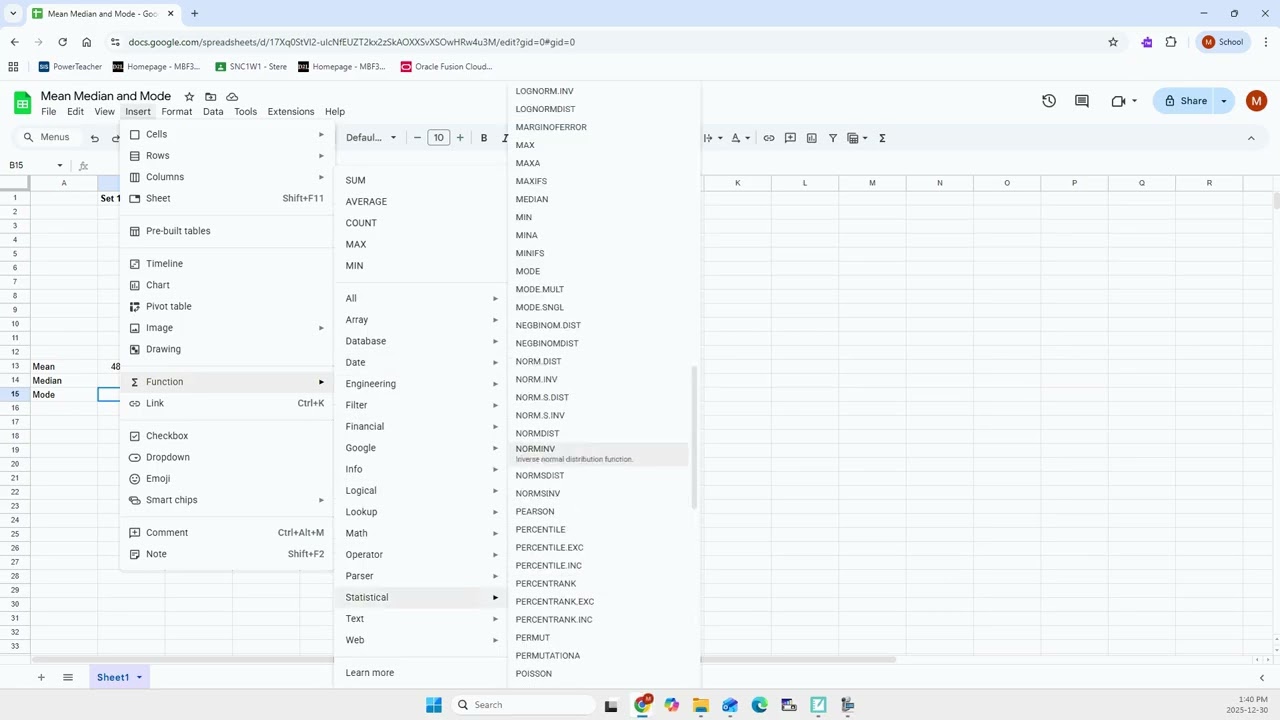Select MEDIAN in the statistical list

coord(599,199)
